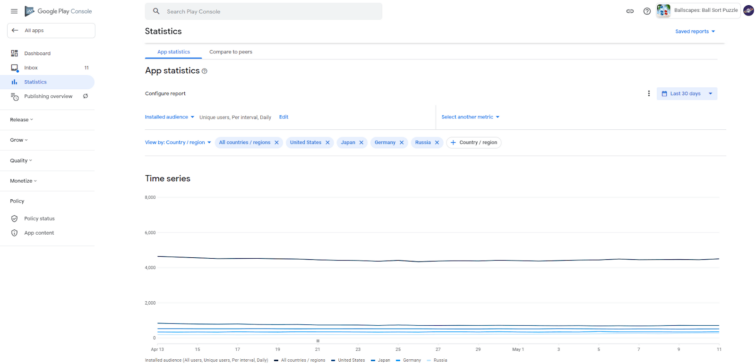The height and width of the screenshot is (364, 756).
Task: Open the help question mark icon
Action: tap(647, 11)
